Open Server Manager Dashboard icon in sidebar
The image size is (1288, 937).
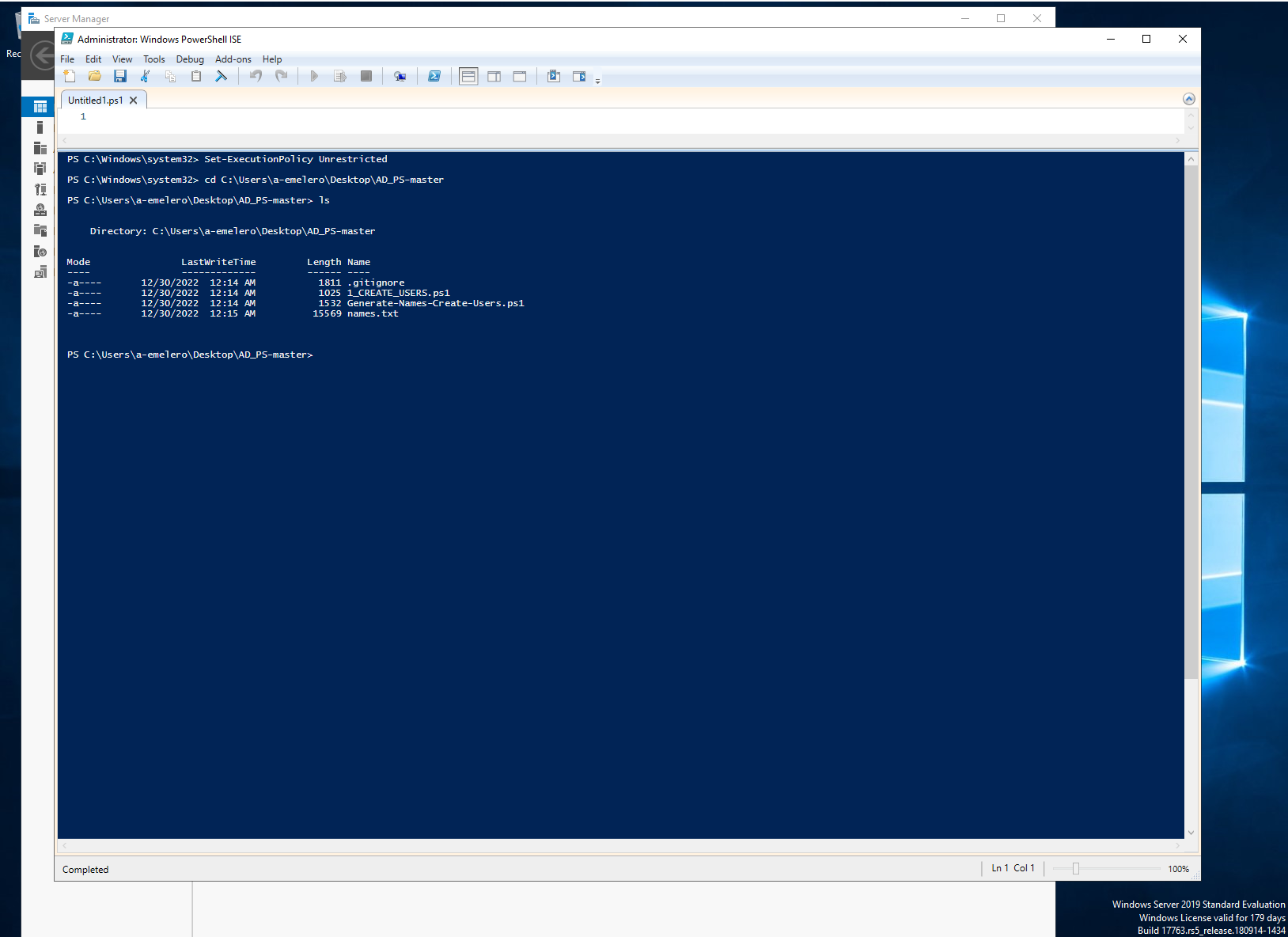(x=38, y=106)
